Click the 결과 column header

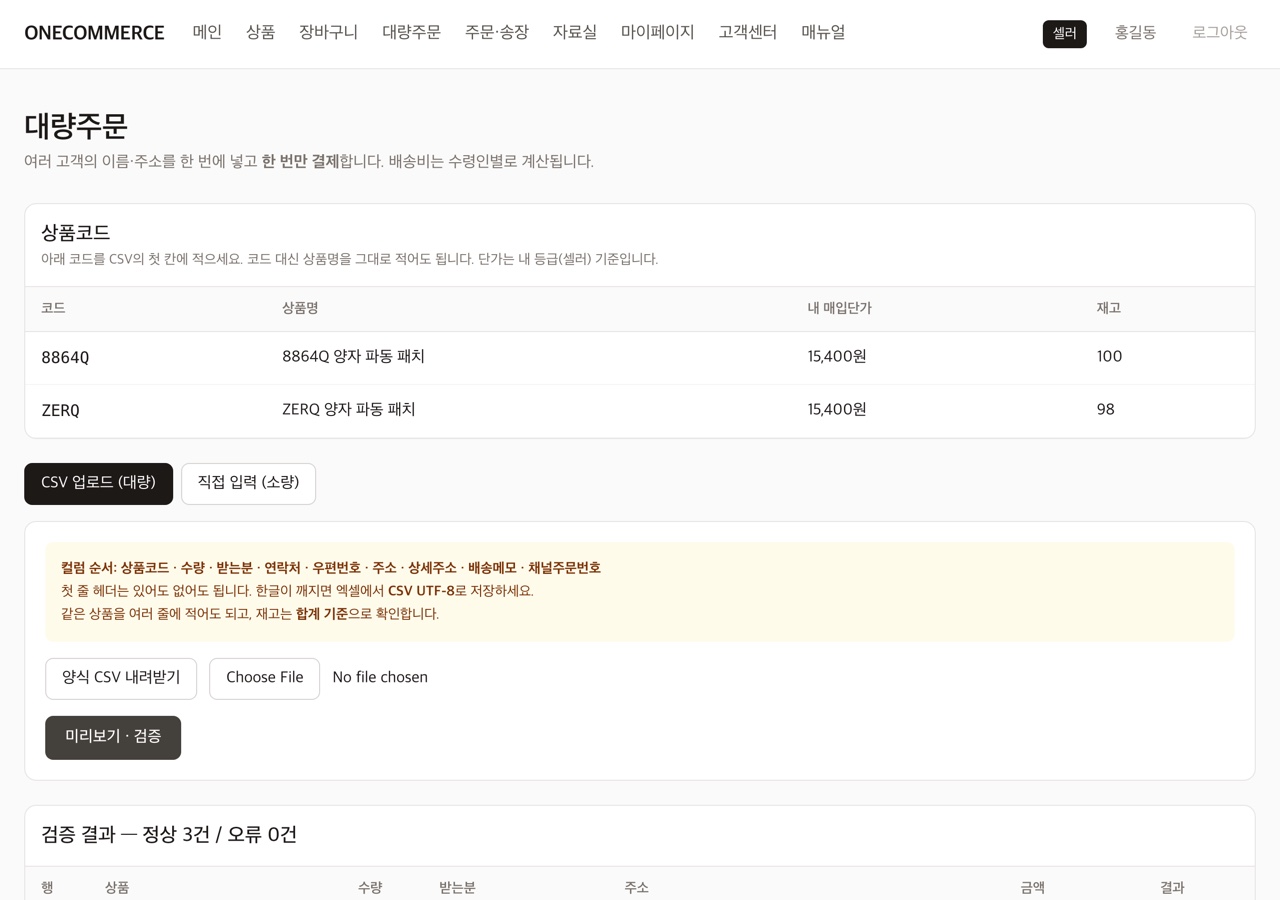pos(1172,888)
